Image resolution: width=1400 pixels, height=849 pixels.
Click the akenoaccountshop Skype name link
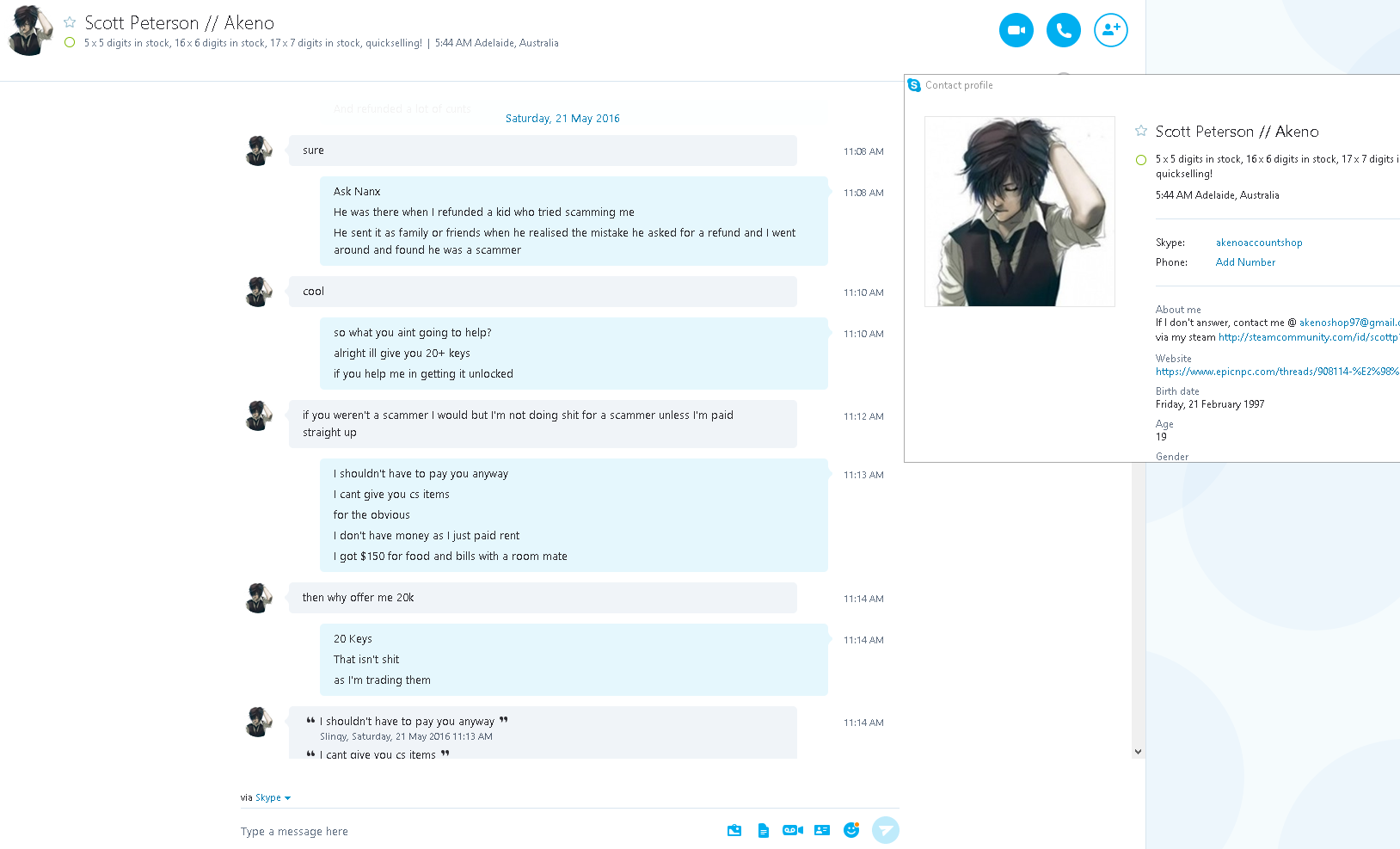point(1259,243)
